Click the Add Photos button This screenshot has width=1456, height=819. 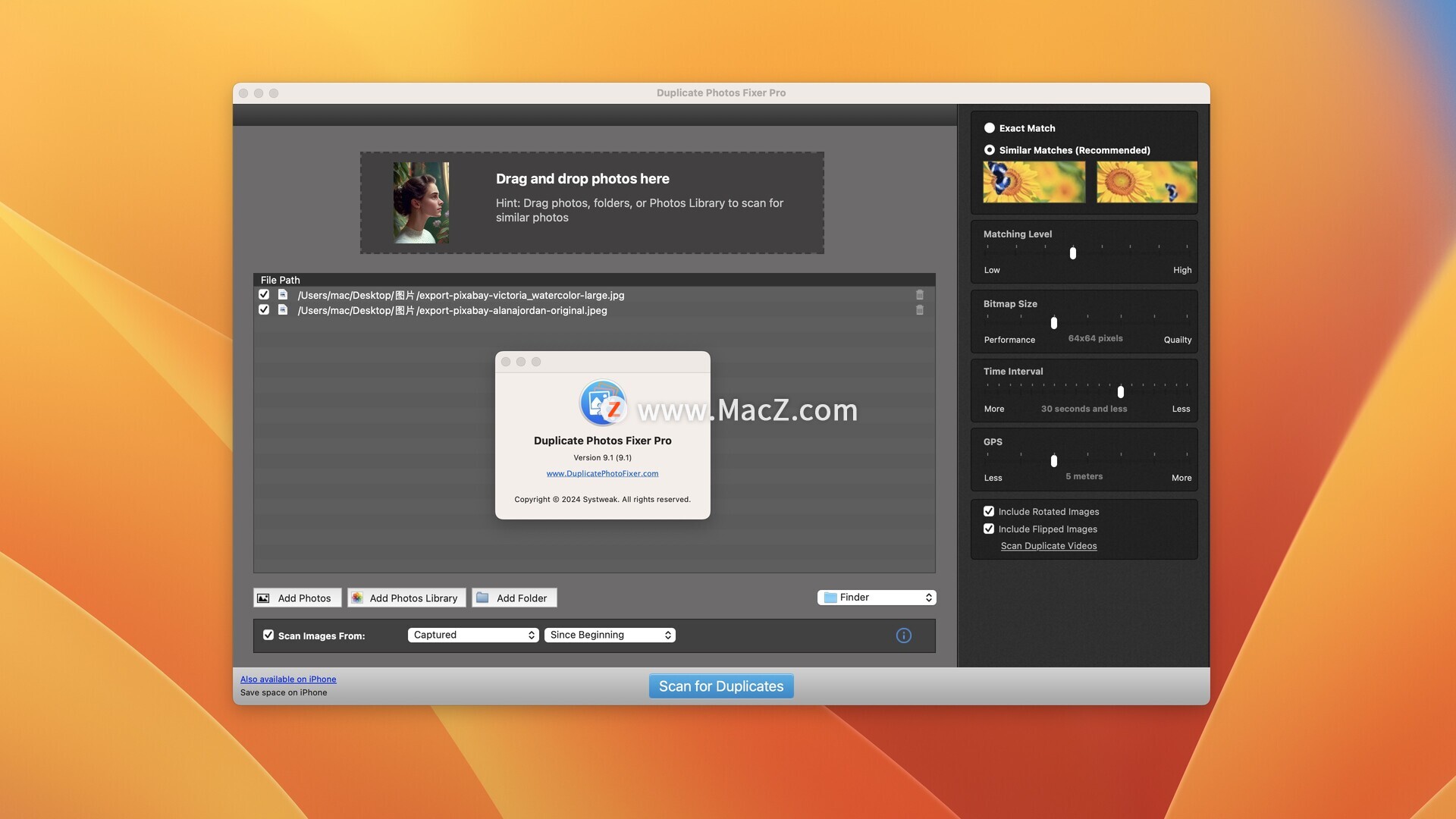pyautogui.click(x=297, y=598)
